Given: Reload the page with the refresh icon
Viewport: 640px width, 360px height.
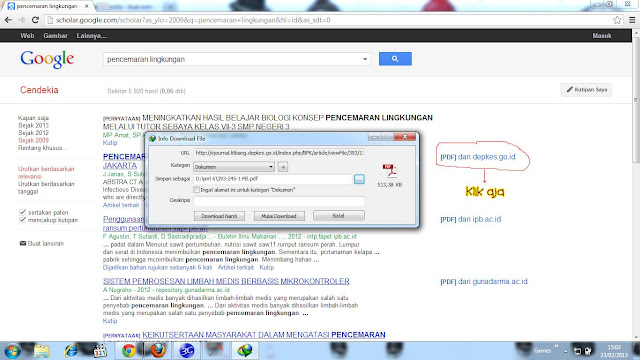Looking at the screenshot, I should click(35, 20).
